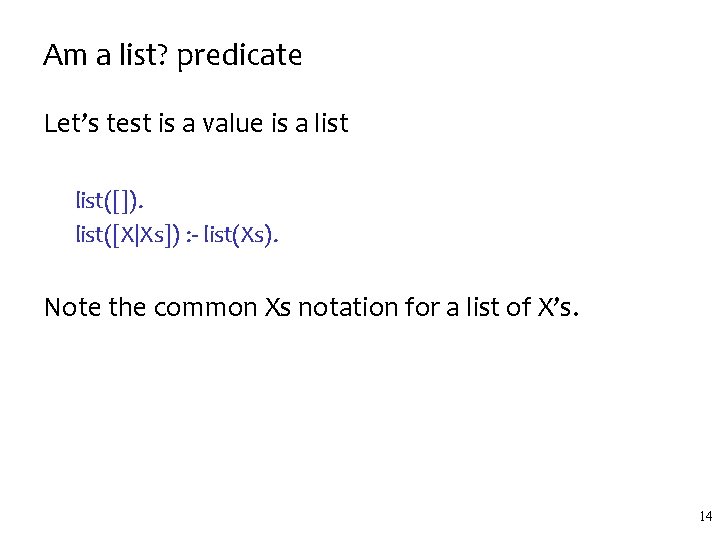This screenshot has width=720, height=540.
Task: Click the note sentence about Xs notation
Action: (311, 307)
